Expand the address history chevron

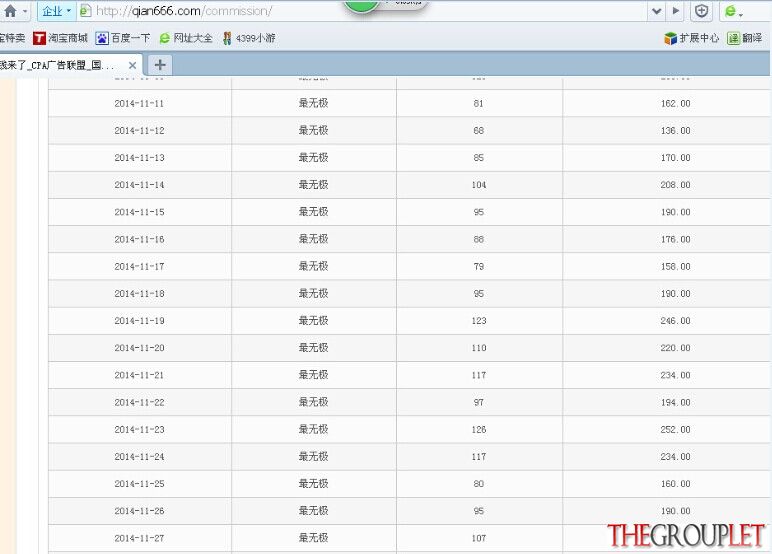pos(656,11)
